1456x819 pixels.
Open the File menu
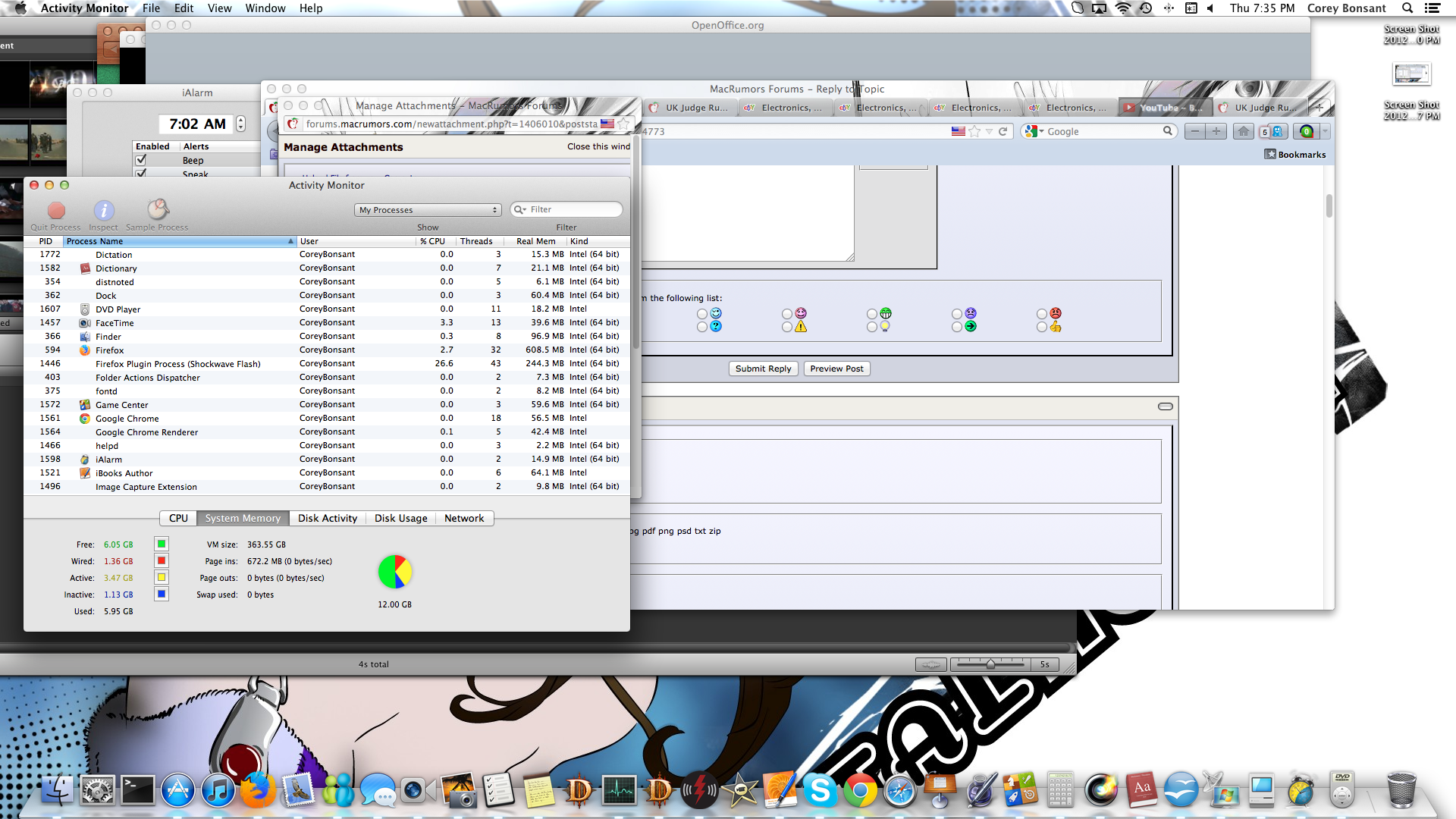(x=151, y=8)
